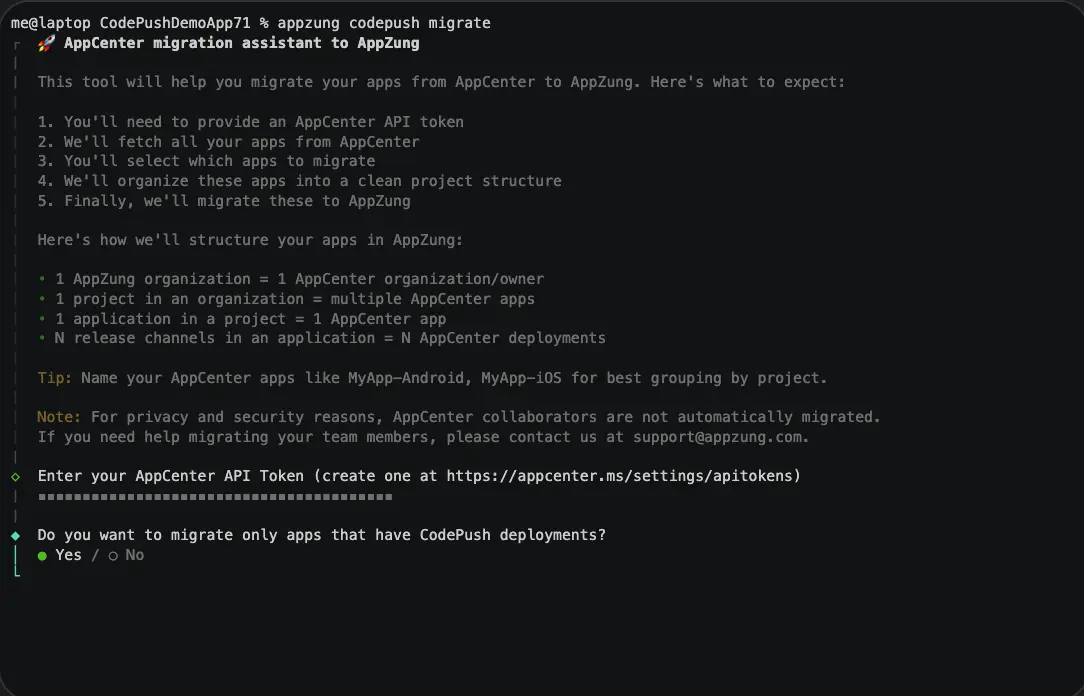Viewport: 1084px width, 696px height.
Task: Click the green bullet before '1 application in a project'
Action: pos(42,319)
